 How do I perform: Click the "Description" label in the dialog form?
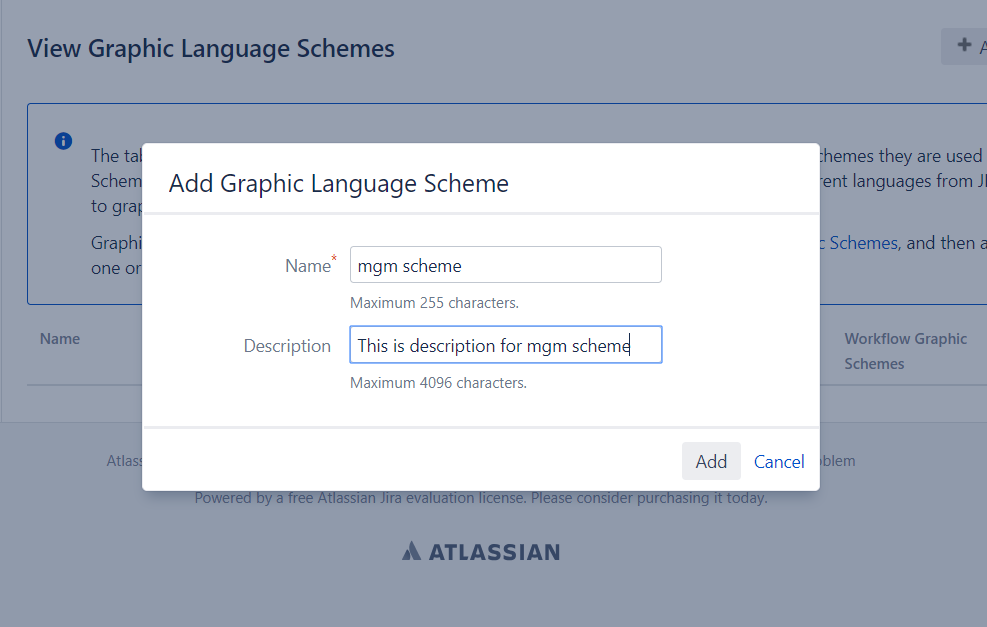[x=287, y=346]
